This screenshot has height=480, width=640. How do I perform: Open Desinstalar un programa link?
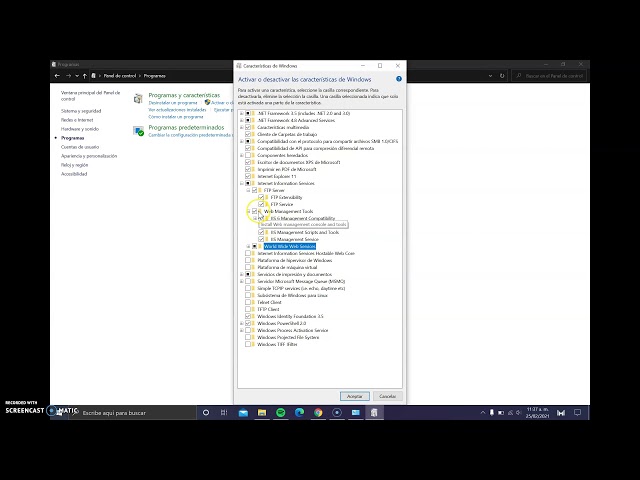point(173,103)
